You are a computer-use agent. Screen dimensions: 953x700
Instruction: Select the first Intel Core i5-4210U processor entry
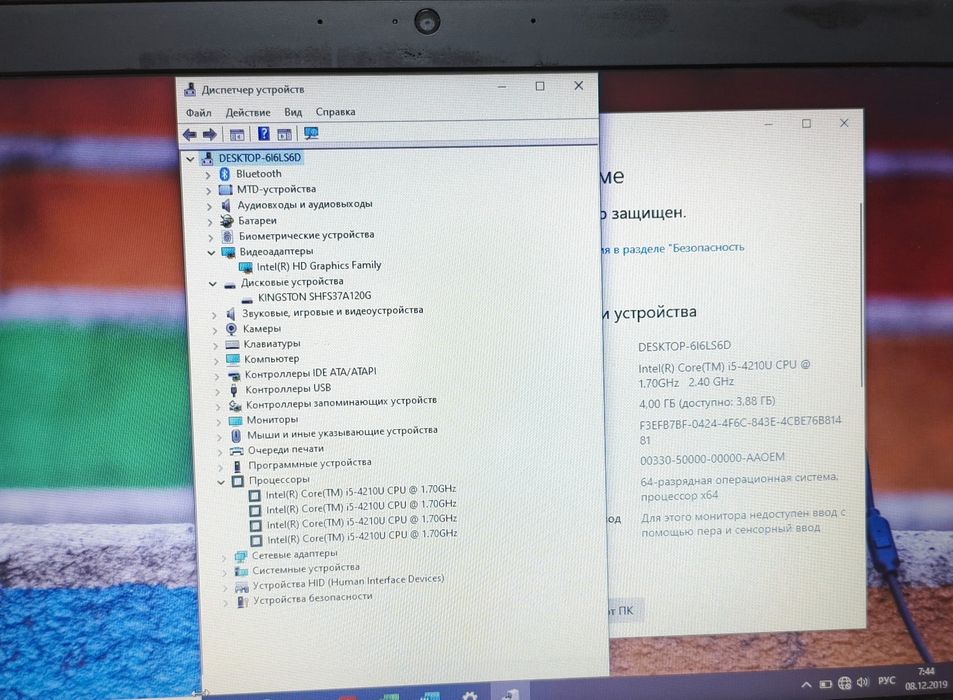361,492
